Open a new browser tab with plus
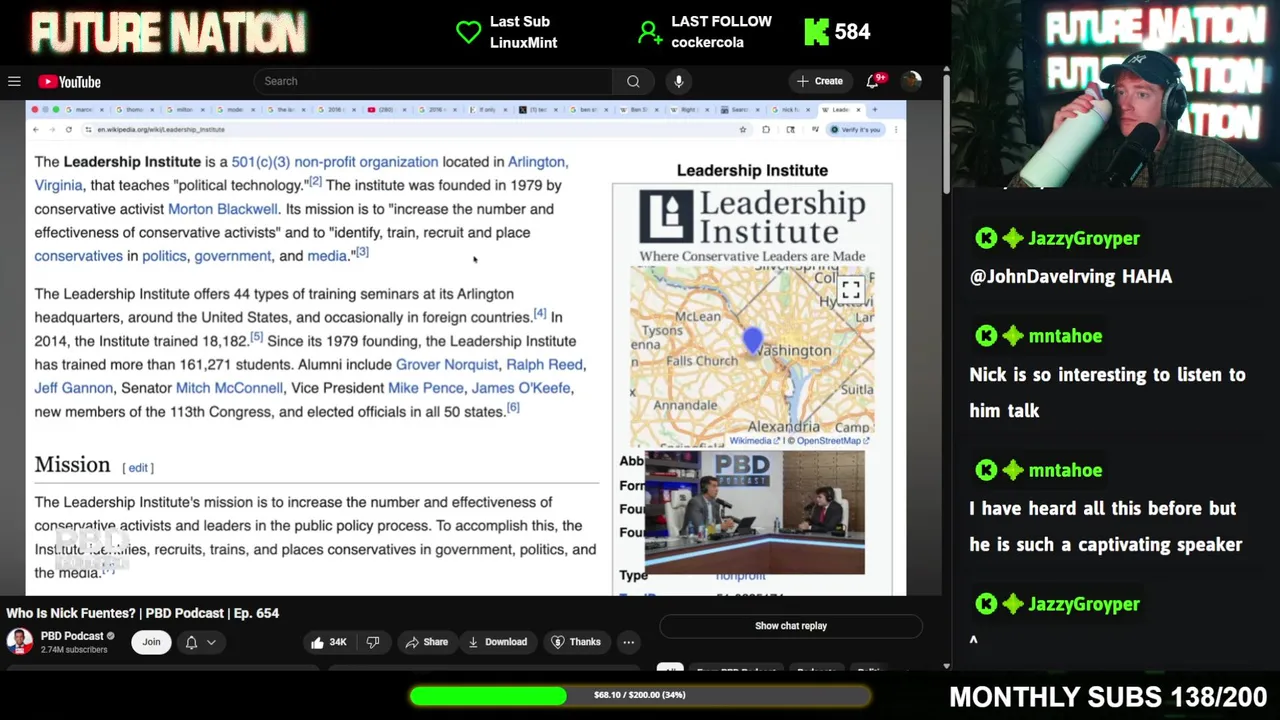This screenshot has height=720, width=1280. [874, 109]
